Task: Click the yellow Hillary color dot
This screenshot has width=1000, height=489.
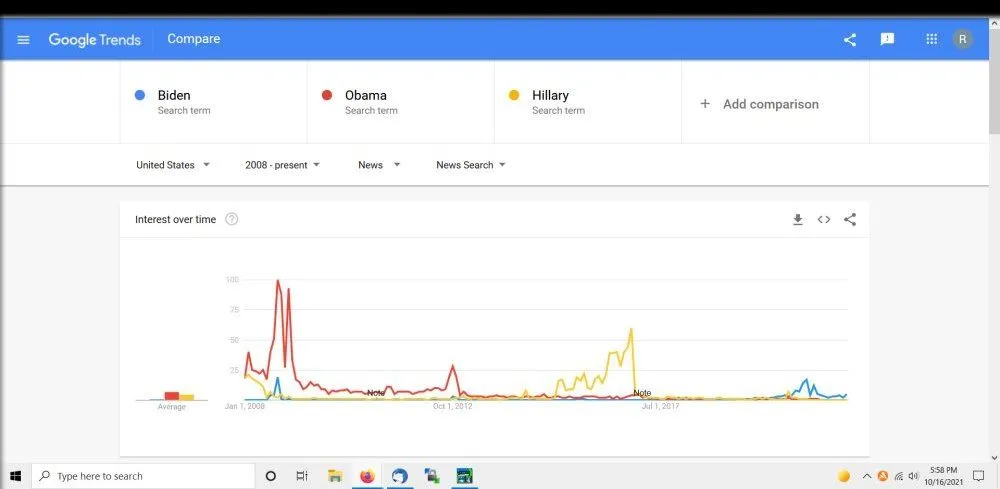Action: click(514, 96)
